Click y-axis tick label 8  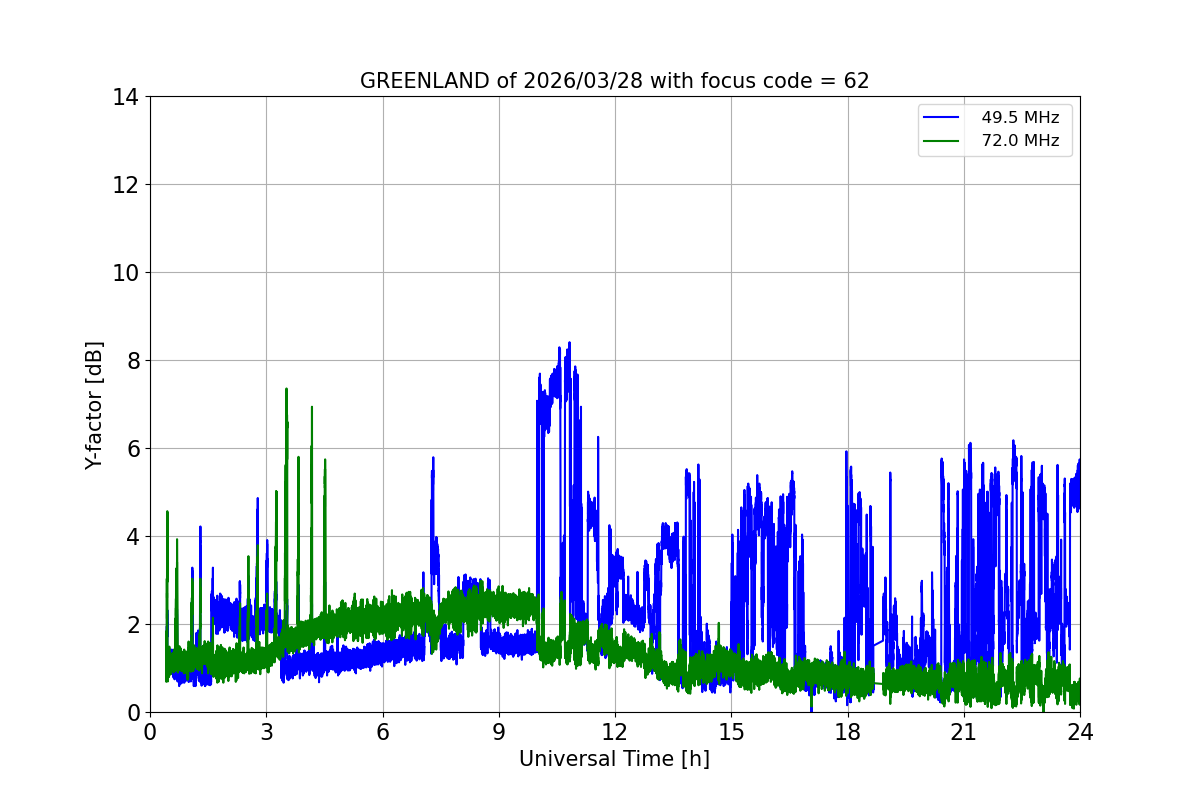click(132, 361)
